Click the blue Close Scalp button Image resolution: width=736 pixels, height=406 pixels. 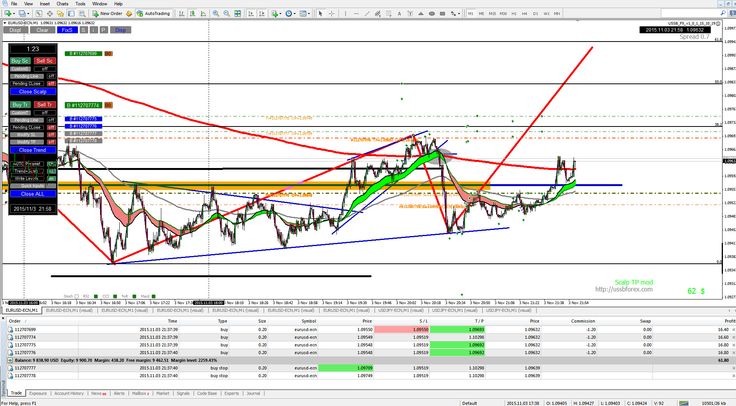33,92
